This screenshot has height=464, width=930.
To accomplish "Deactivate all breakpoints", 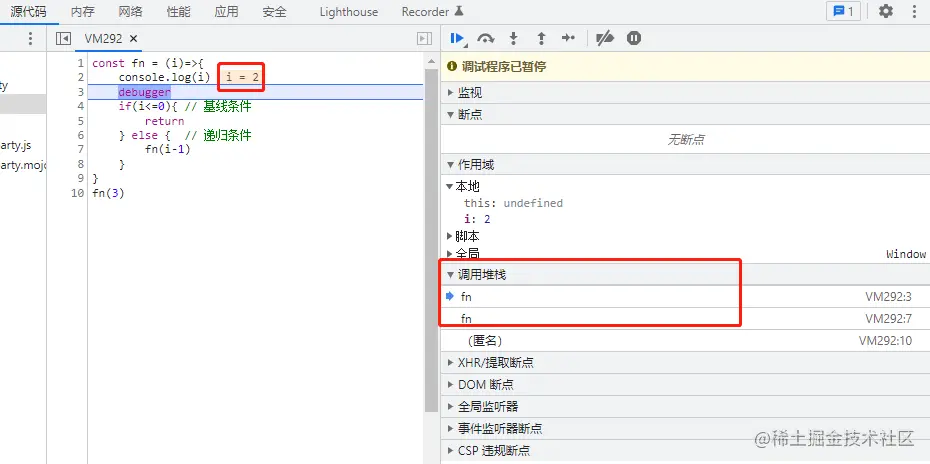I will pos(604,39).
